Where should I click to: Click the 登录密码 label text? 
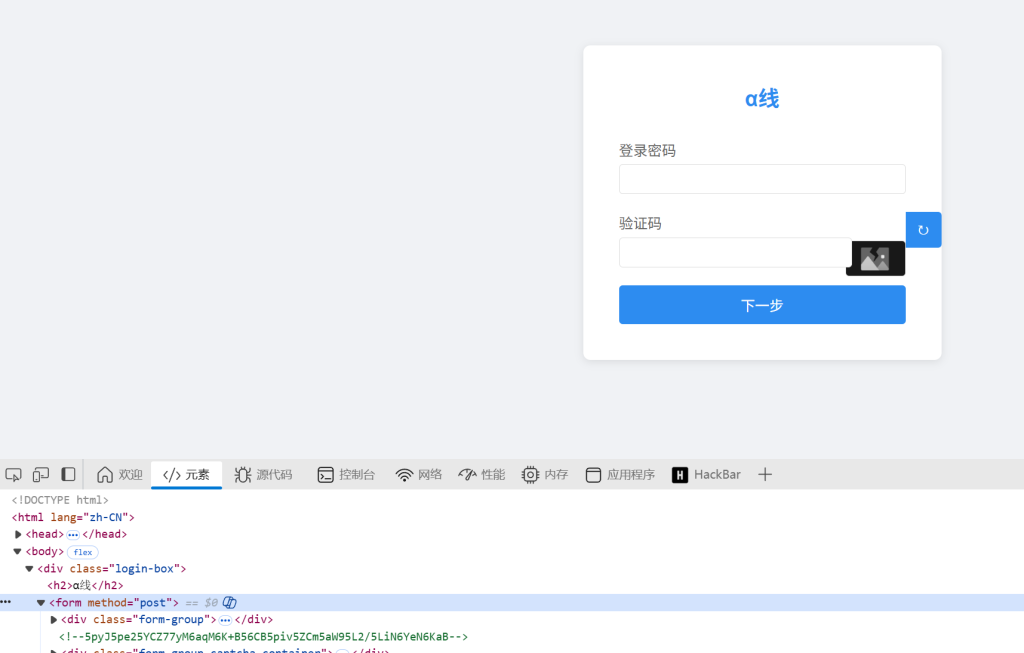(647, 151)
